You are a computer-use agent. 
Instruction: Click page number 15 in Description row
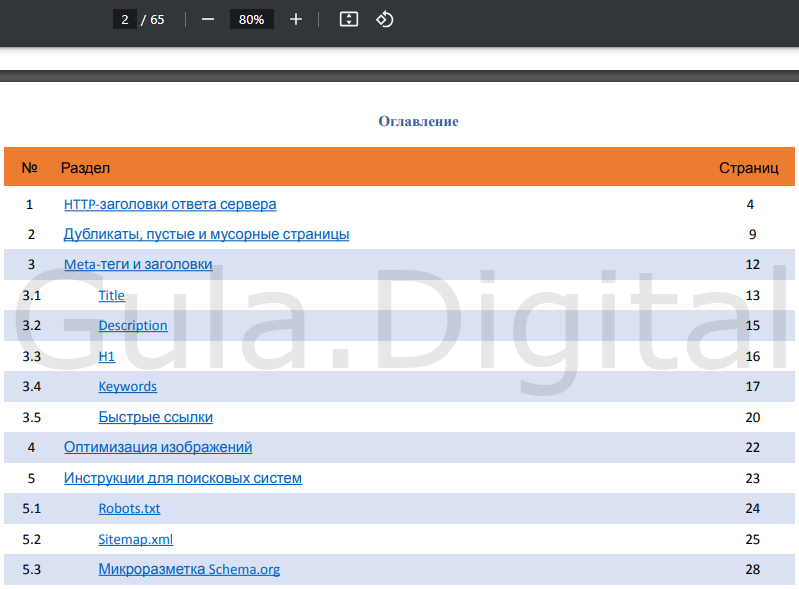coord(753,326)
